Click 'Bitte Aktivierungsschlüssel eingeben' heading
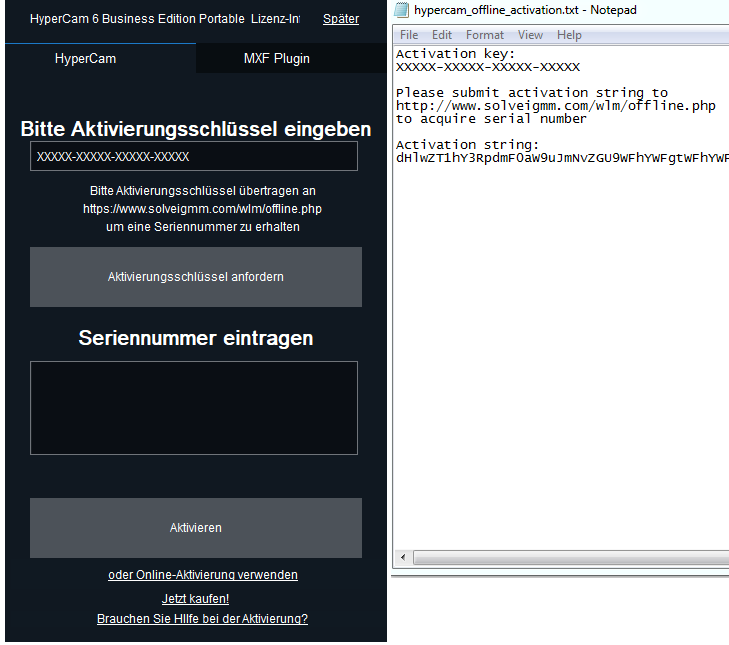Viewport: 729px width, 645px height. coord(196,129)
